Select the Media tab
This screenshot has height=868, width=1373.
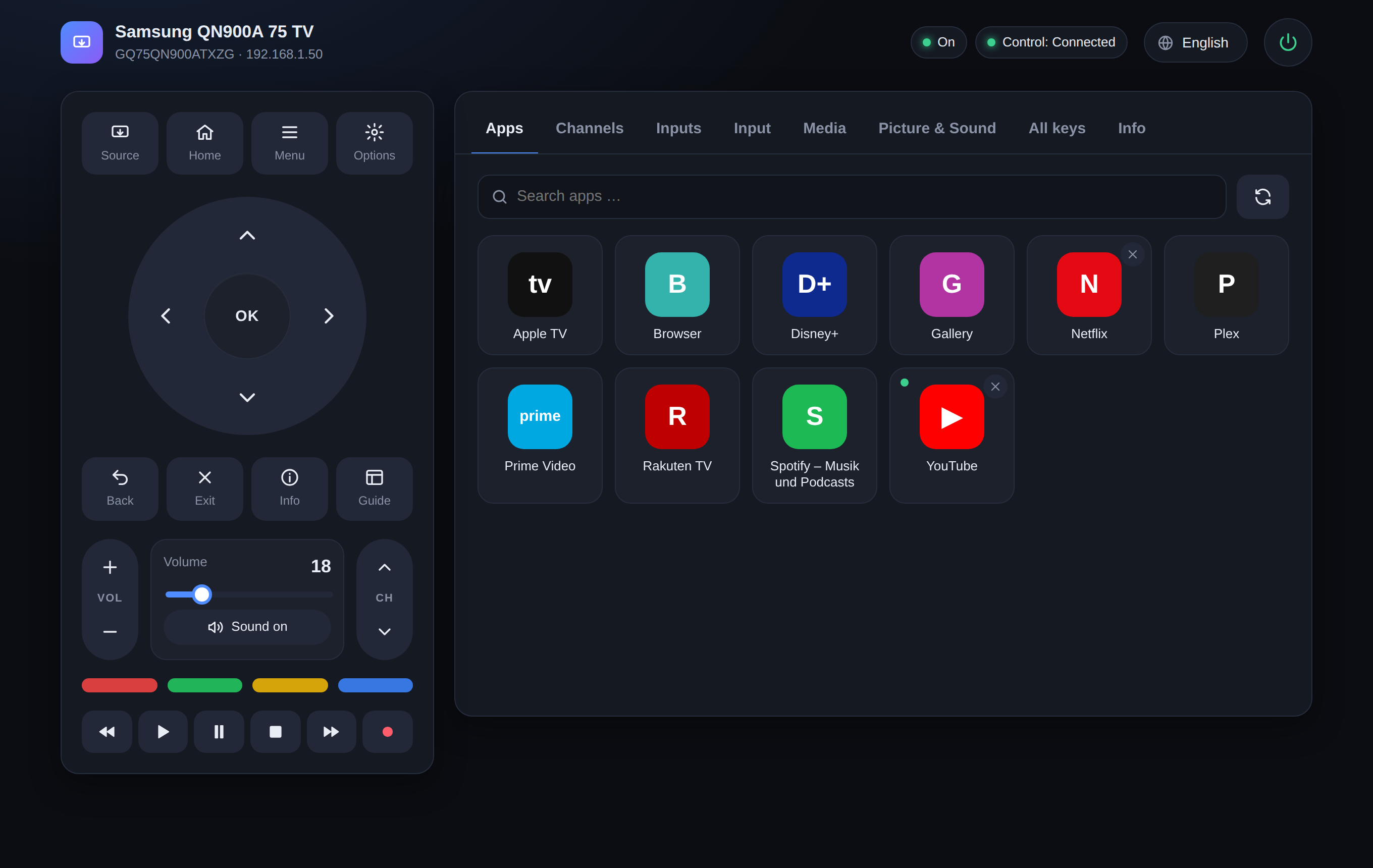tap(824, 128)
